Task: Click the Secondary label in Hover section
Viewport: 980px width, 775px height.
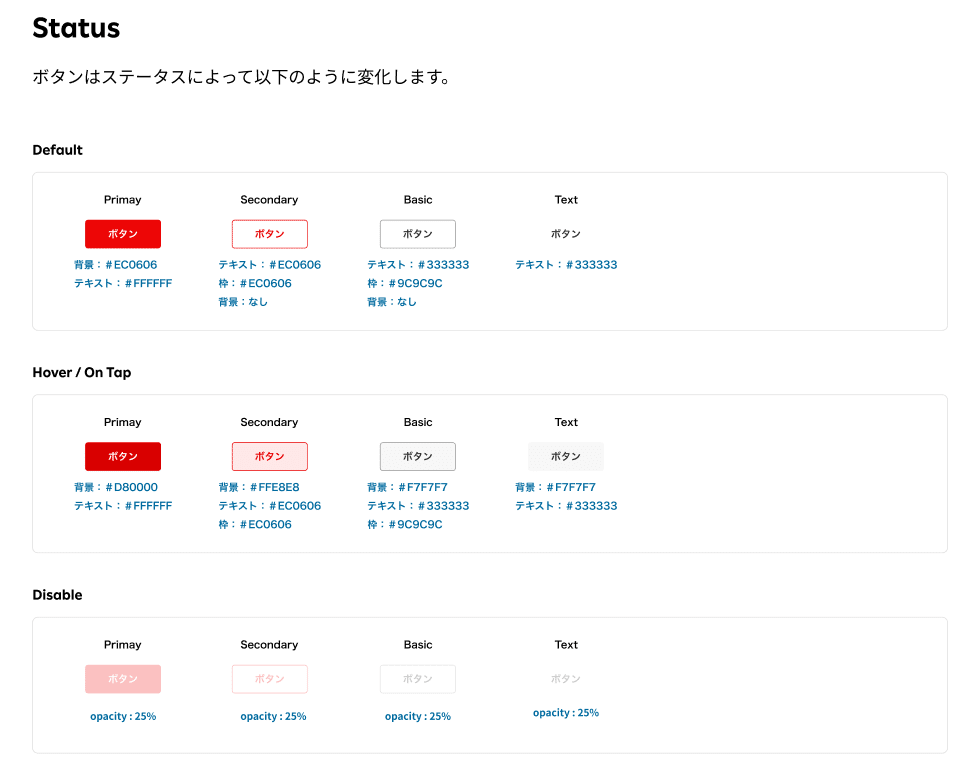Action: (x=269, y=422)
